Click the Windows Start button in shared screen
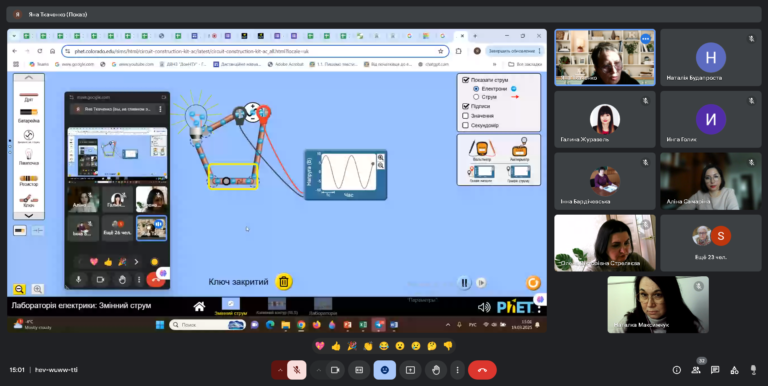This screenshot has width=768, height=386. click(160, 325)
